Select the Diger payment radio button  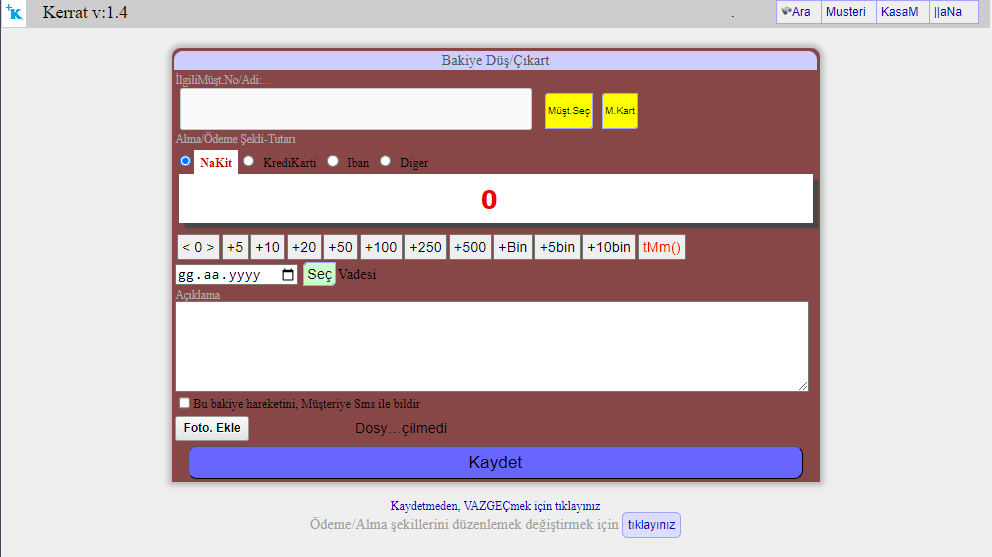pyautogui.click(x=386, y=161)
